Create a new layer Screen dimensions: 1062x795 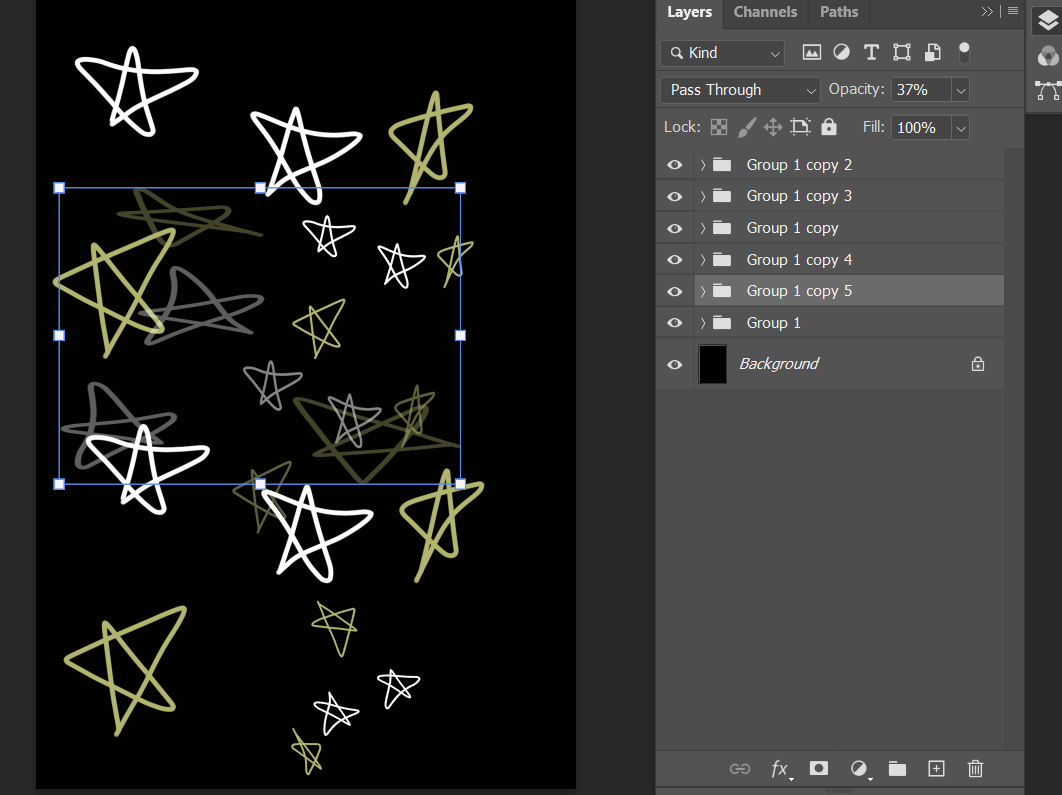tap(936, 769)
